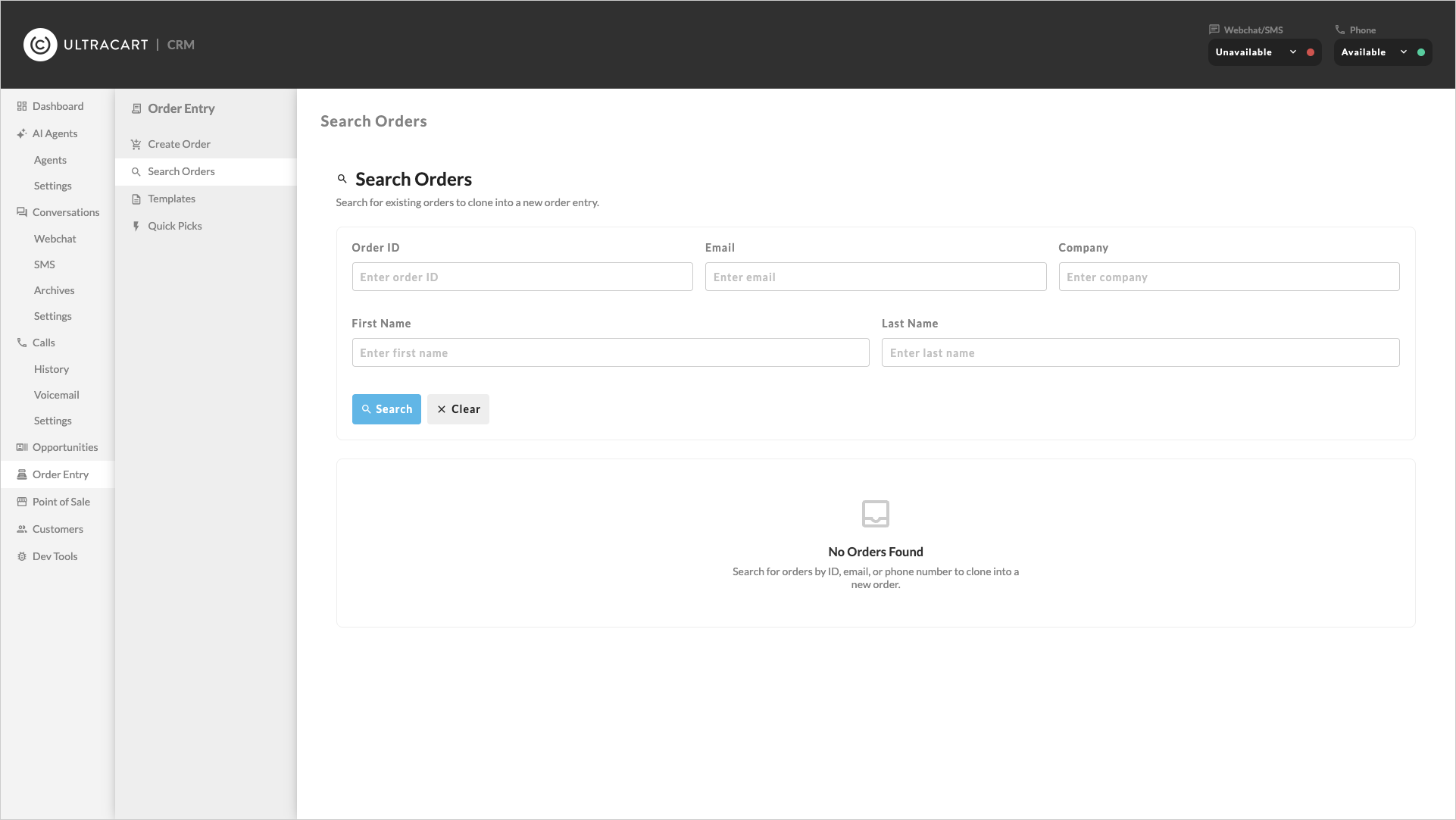Click the UltraCart logo icon

click(40, 45)
